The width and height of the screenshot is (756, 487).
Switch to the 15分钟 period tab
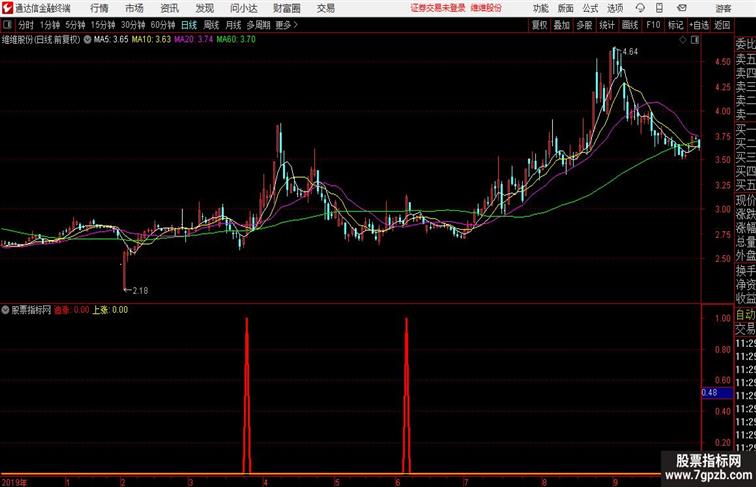coord(103,25)
